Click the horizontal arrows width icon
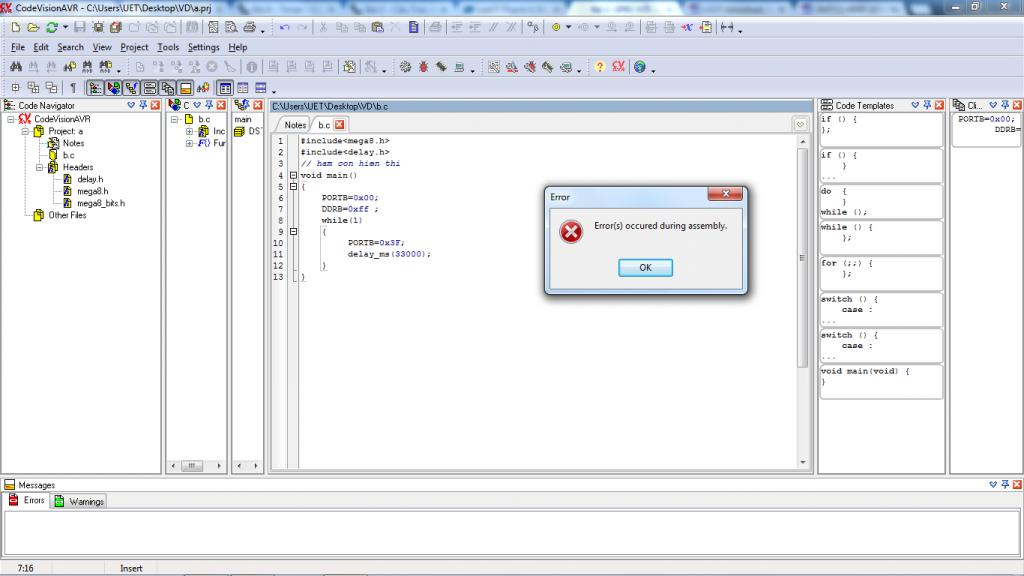Viewport: 1024px width, 576px height. tap(727, 27)
